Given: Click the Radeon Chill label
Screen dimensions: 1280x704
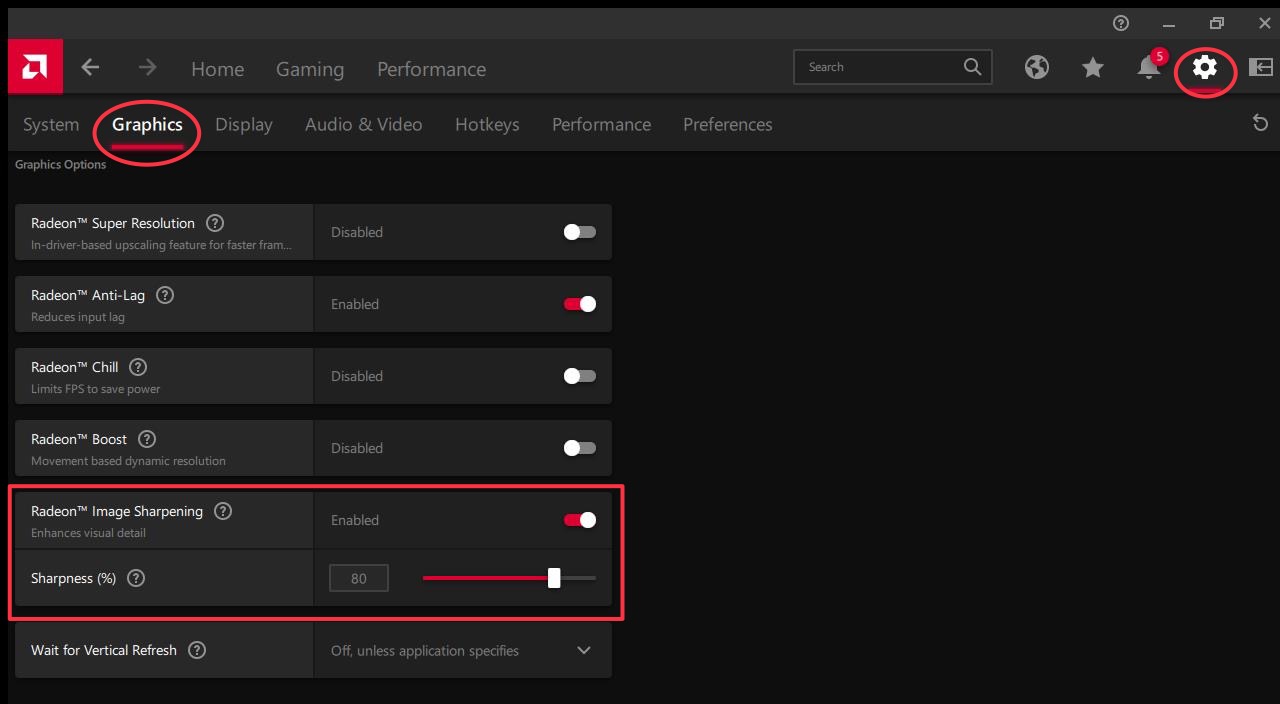Looking at the screenshot, I should pos(75,367).
